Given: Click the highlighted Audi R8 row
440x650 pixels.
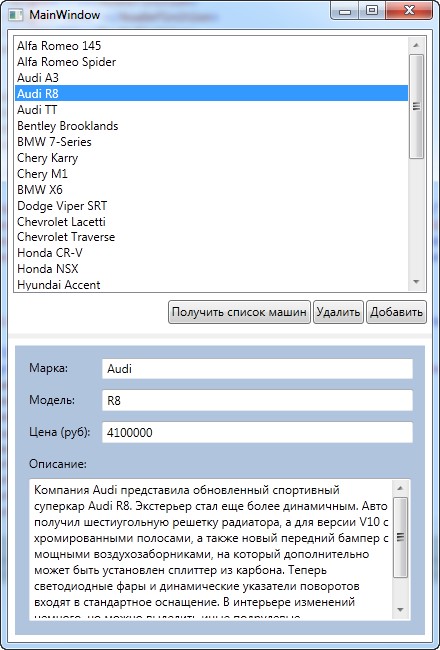Looking at the screenshot, I should [x=211, y=93].
